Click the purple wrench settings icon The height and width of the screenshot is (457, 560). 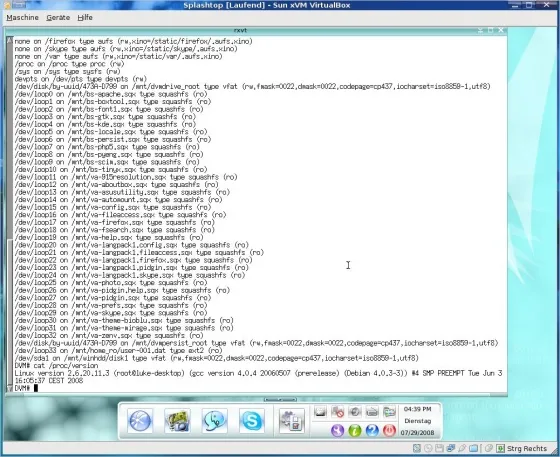click(337, 431)
